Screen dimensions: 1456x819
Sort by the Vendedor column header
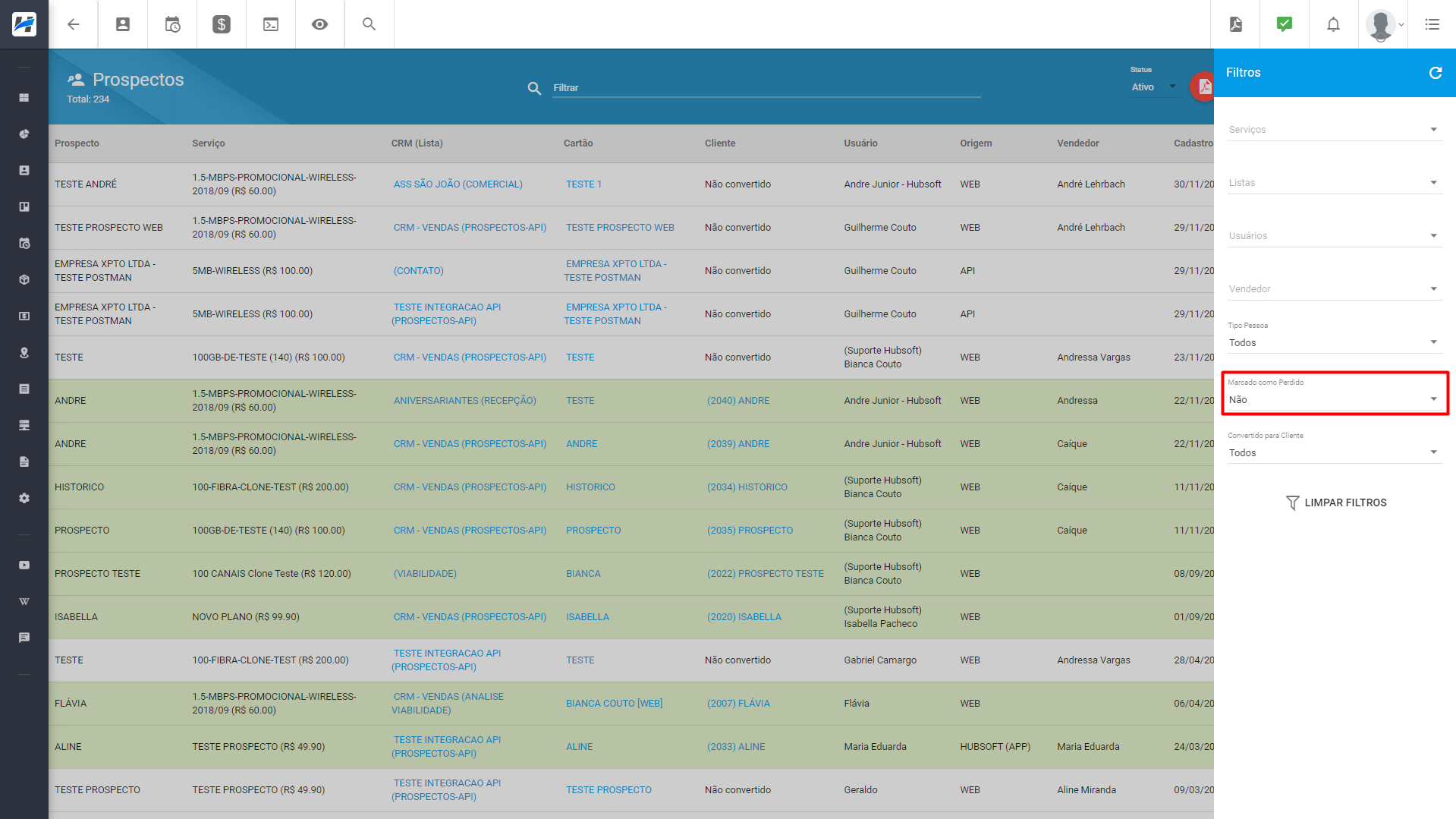click(x=1077, y=143)
